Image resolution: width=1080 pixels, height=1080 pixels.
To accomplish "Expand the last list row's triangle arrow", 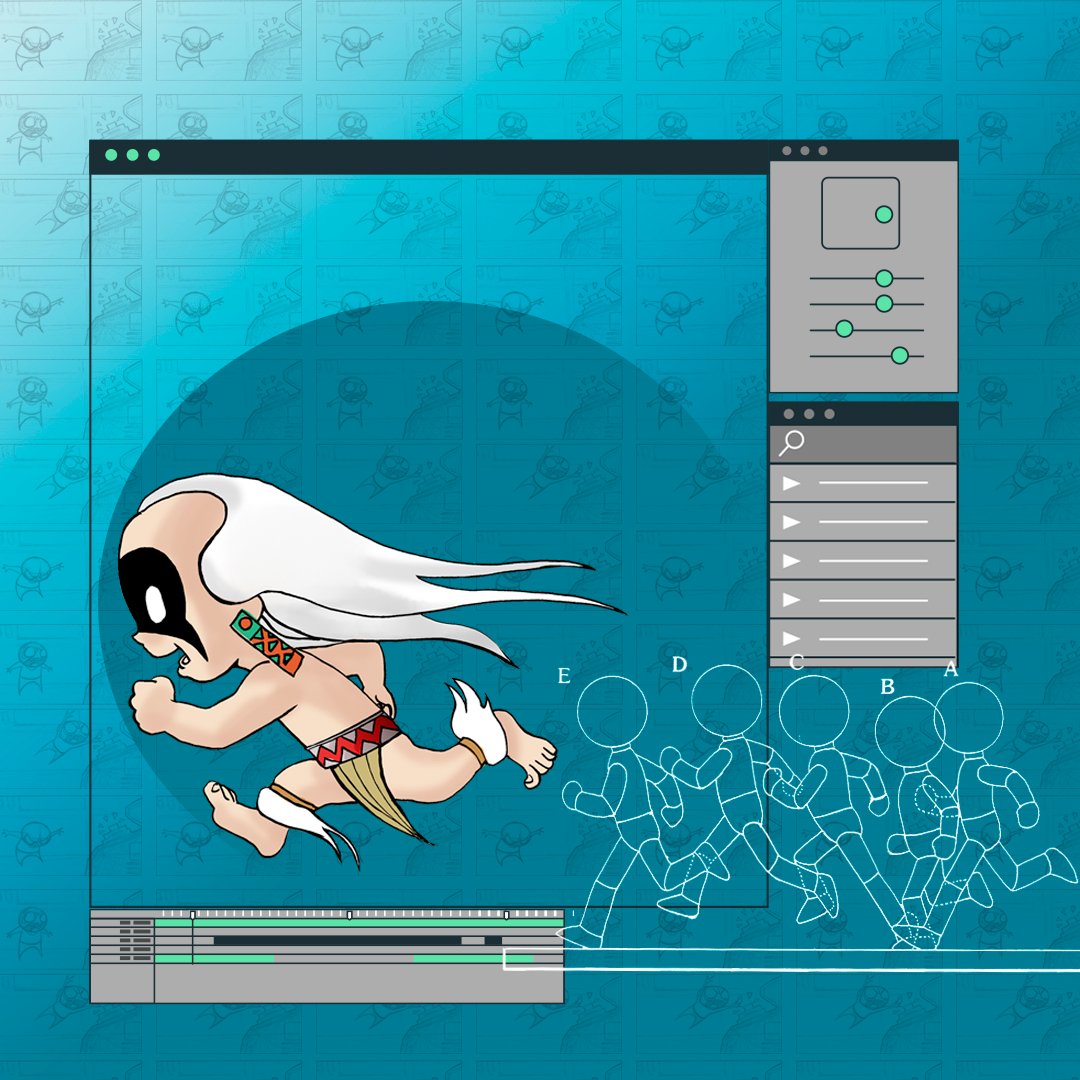I will tap(791, 638).
